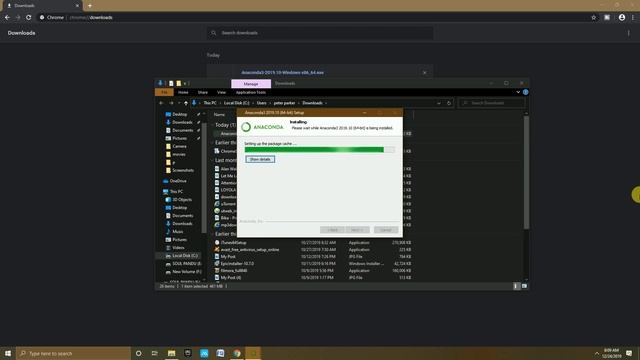The image size is (640, 360).
Task: Refresh the File Explorer folder view
Action: [449, 103]
